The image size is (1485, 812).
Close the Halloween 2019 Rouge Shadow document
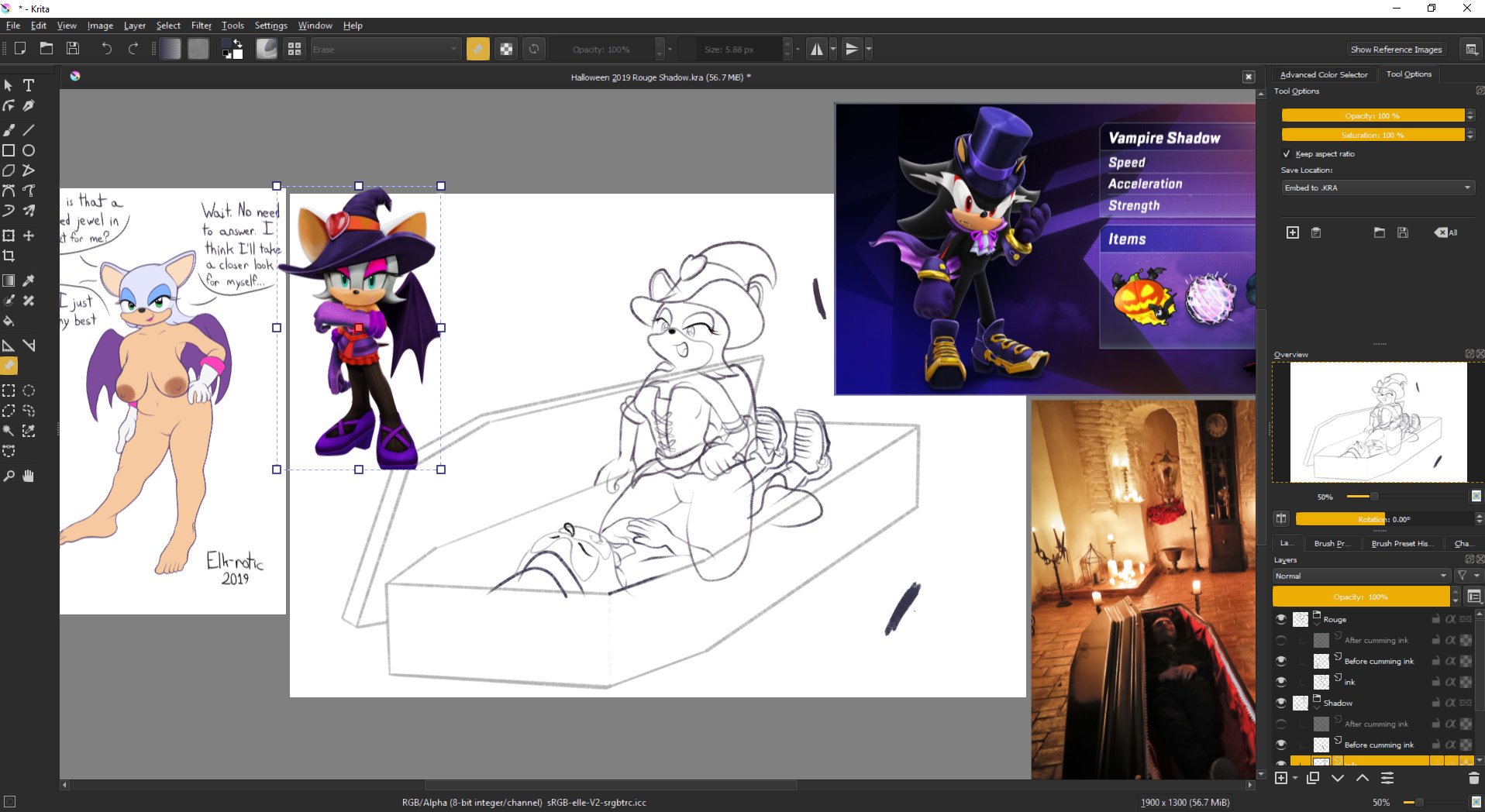[x=1249, y=77]
